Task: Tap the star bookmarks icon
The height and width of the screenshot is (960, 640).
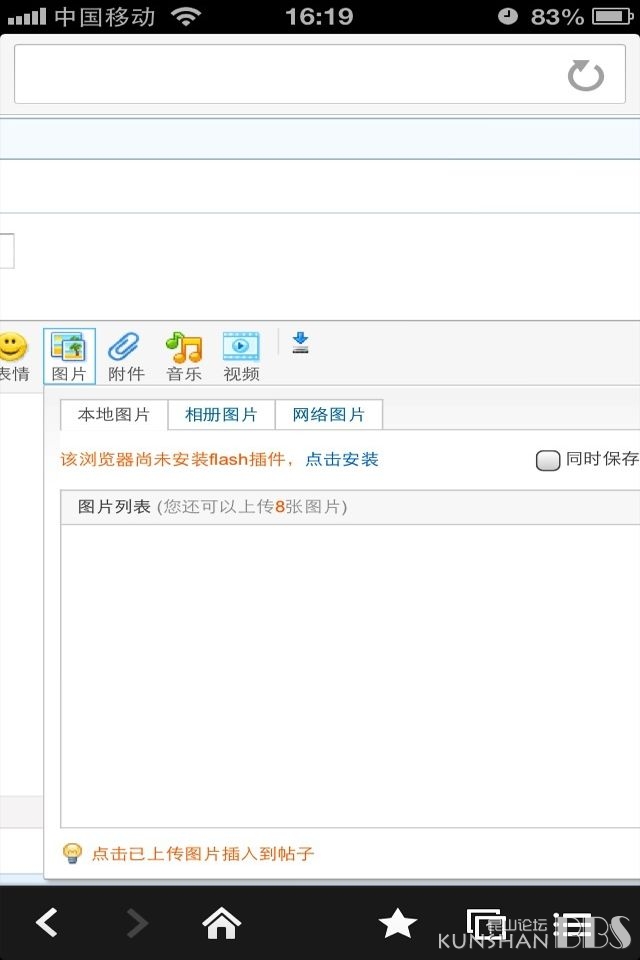Action: coord(397,923)
